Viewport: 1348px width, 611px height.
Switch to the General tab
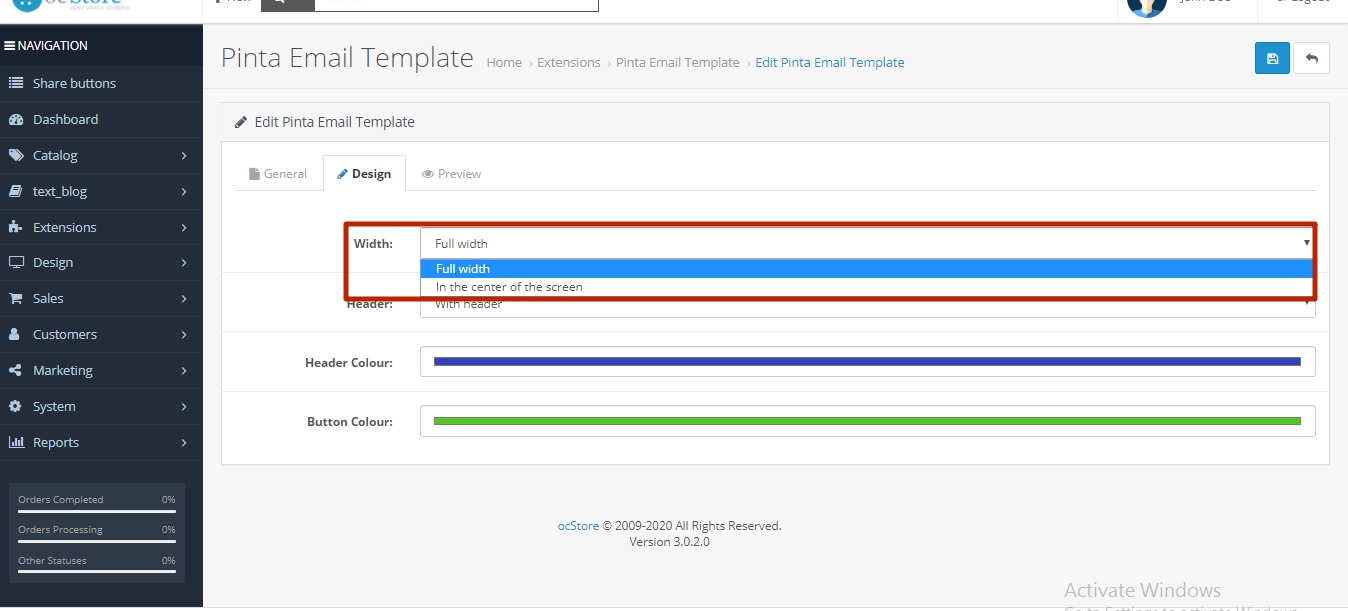pyautogui.click(x=278, y=174)
